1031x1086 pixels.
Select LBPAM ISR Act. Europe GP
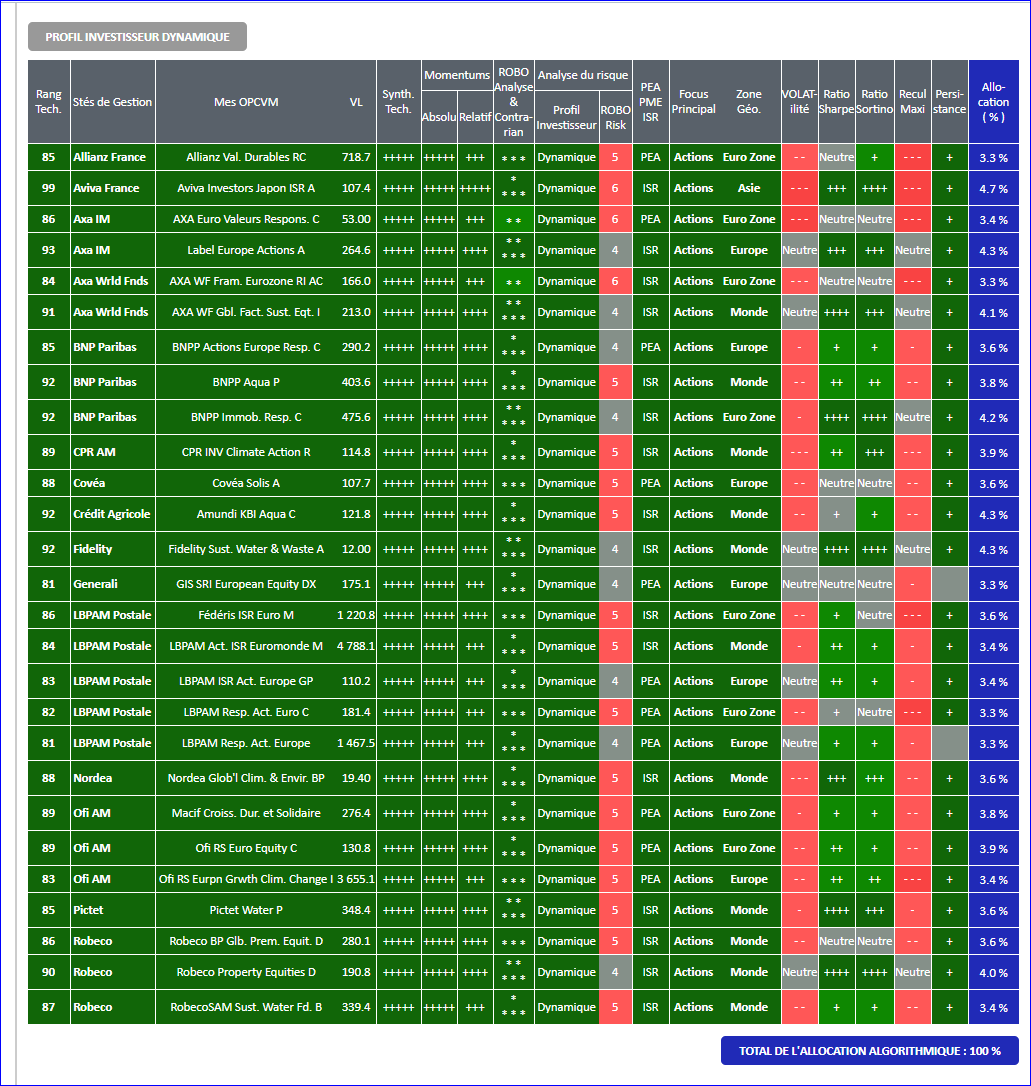click(x=246, y=682)
